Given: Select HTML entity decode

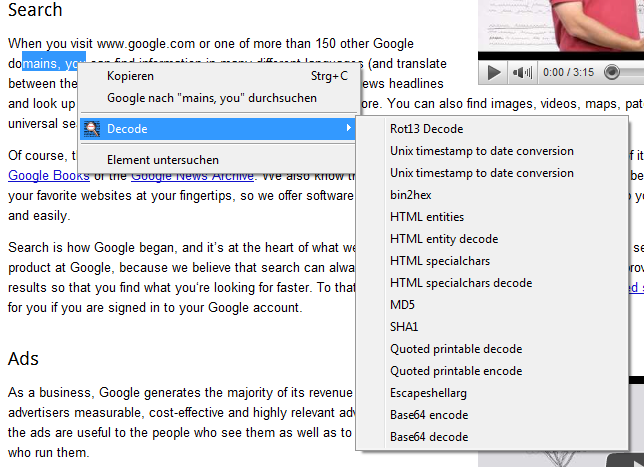Looking at the screenshot, I should click(492, 239).
